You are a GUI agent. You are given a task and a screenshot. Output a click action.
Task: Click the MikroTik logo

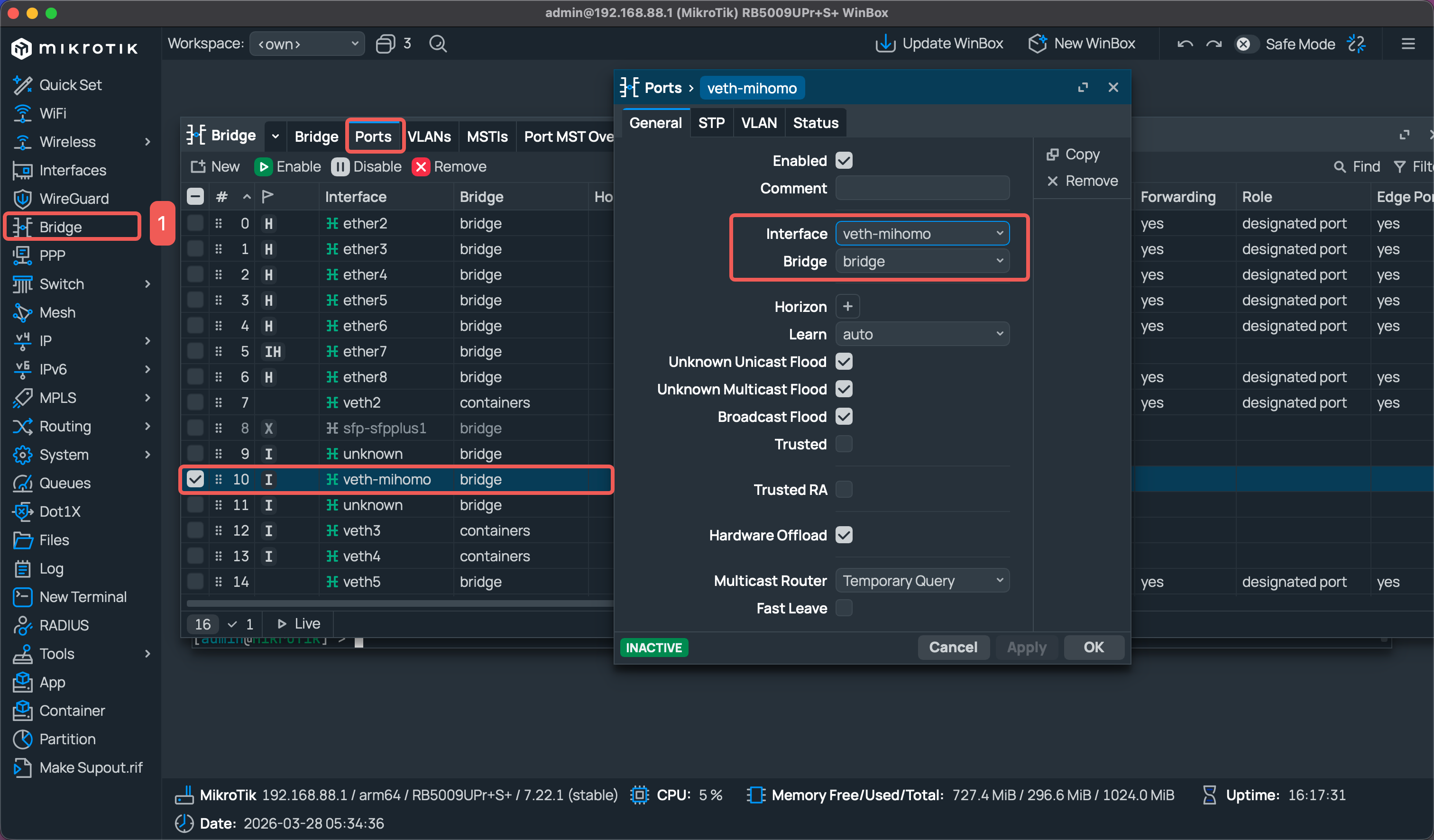[74, 48]
